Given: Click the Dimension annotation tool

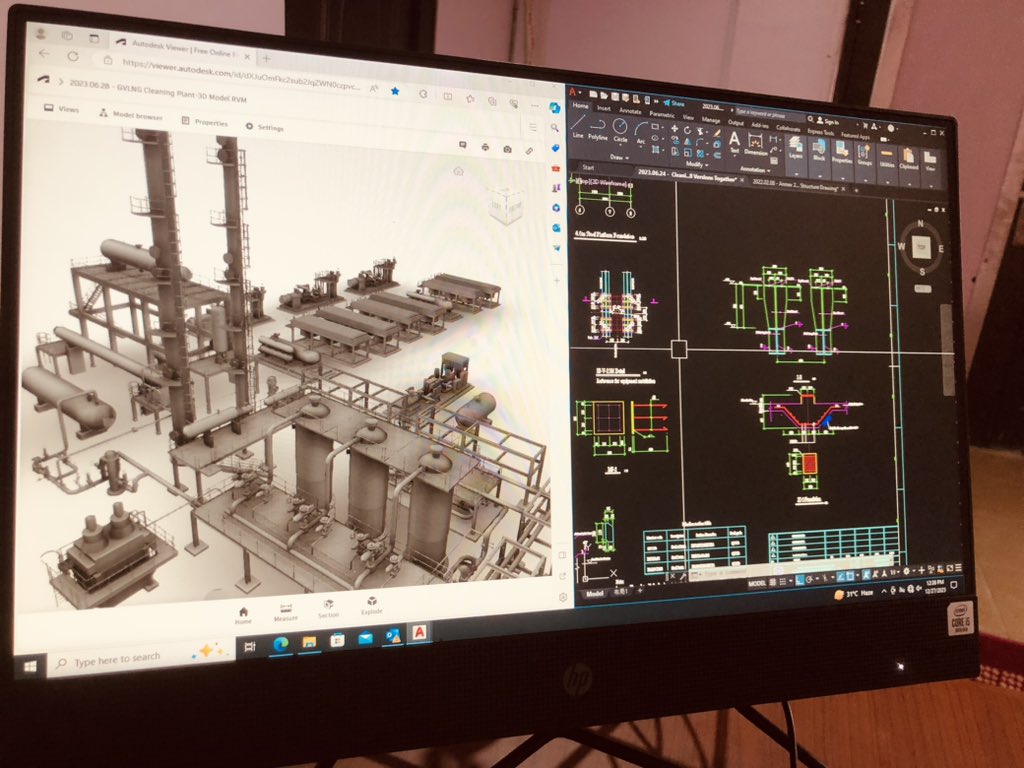Looking at the screenshot, I should (x=756, y=145).
